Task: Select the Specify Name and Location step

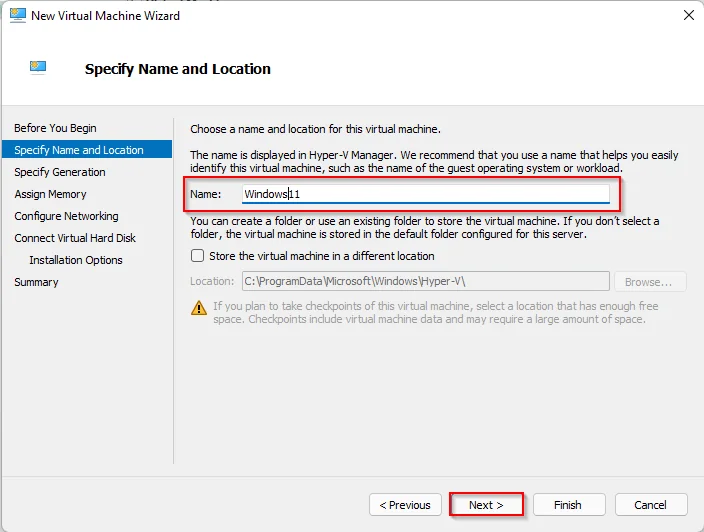Action: pyautogui.click(x=87, y=149)
